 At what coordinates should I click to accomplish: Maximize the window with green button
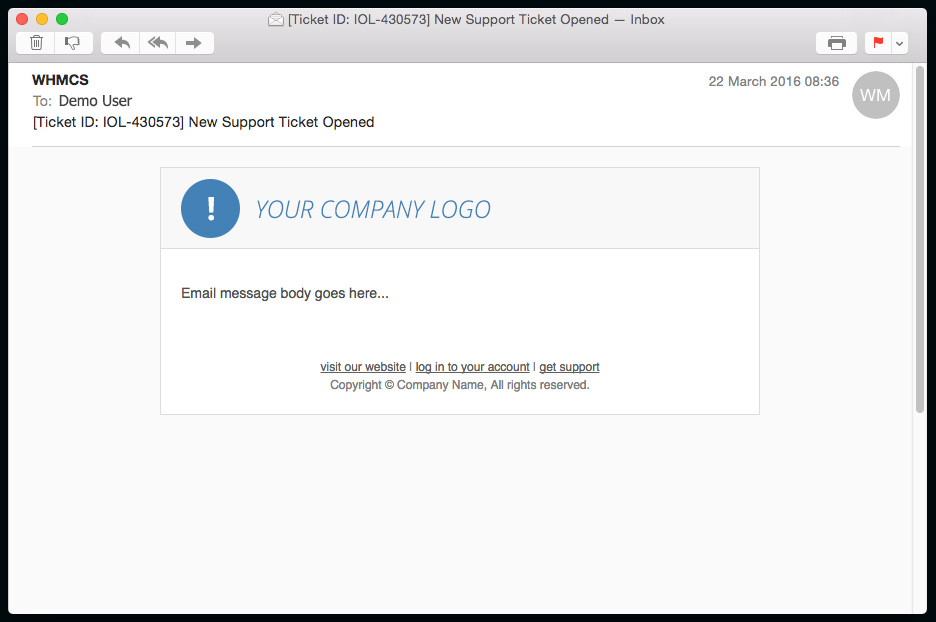[62, 19]
